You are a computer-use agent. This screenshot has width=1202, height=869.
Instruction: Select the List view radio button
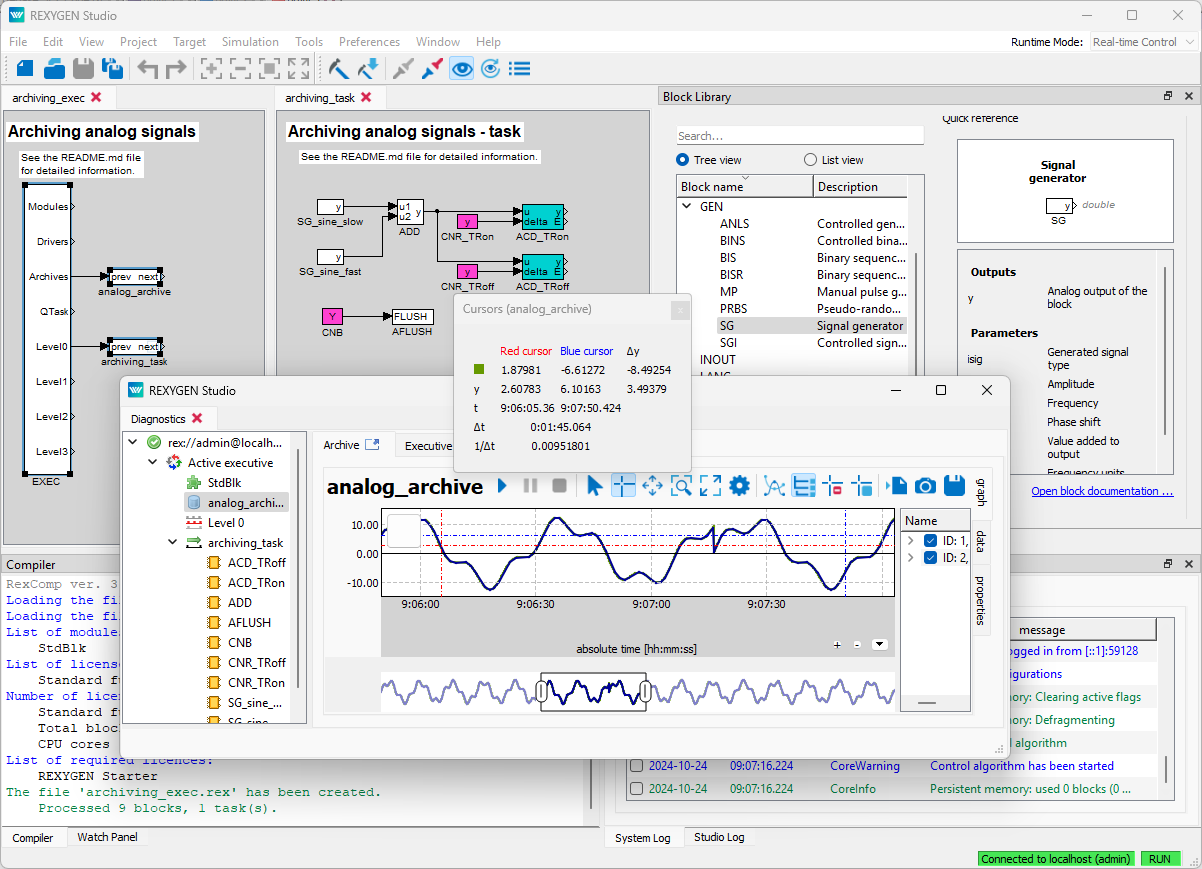point(811,160)
